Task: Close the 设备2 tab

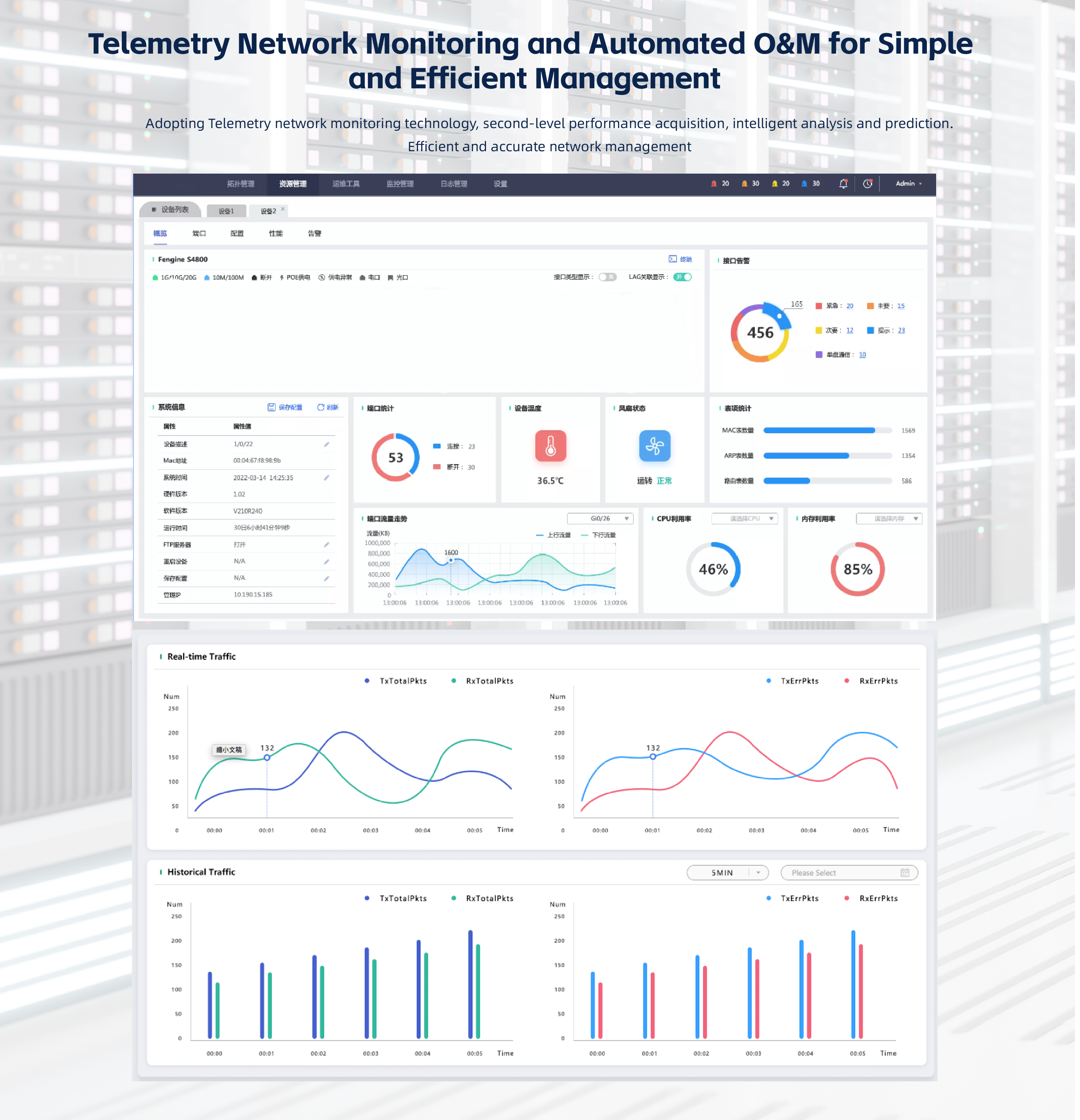Action: pos(283,209)
